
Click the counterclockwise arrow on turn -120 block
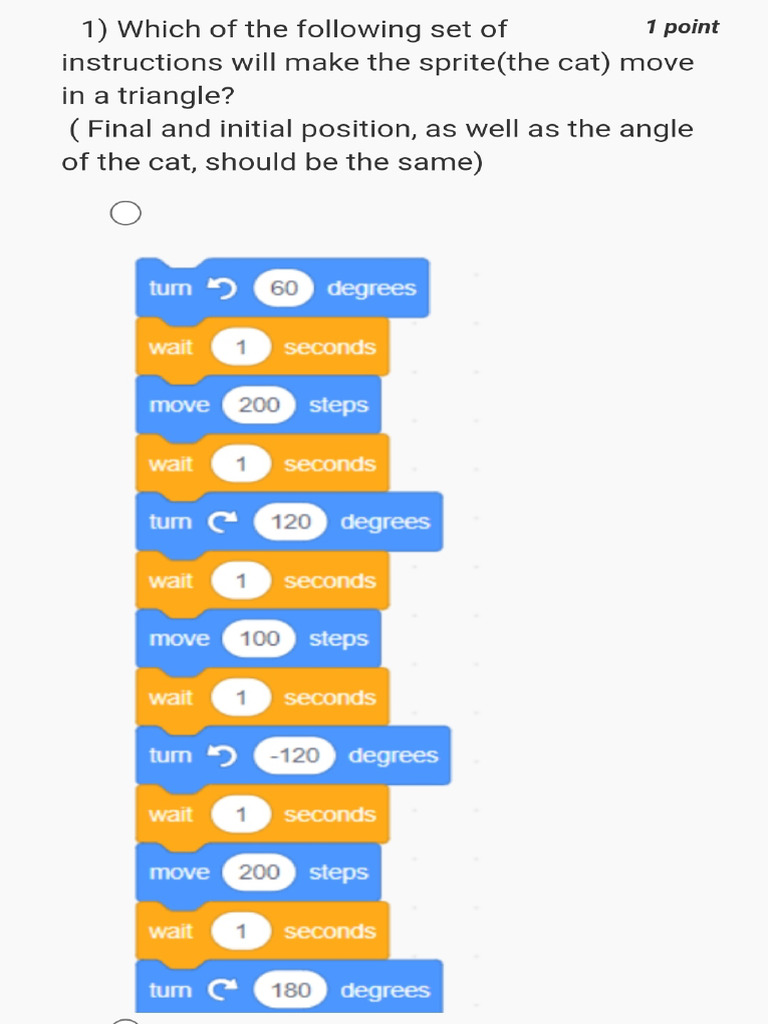pos(220,756)
